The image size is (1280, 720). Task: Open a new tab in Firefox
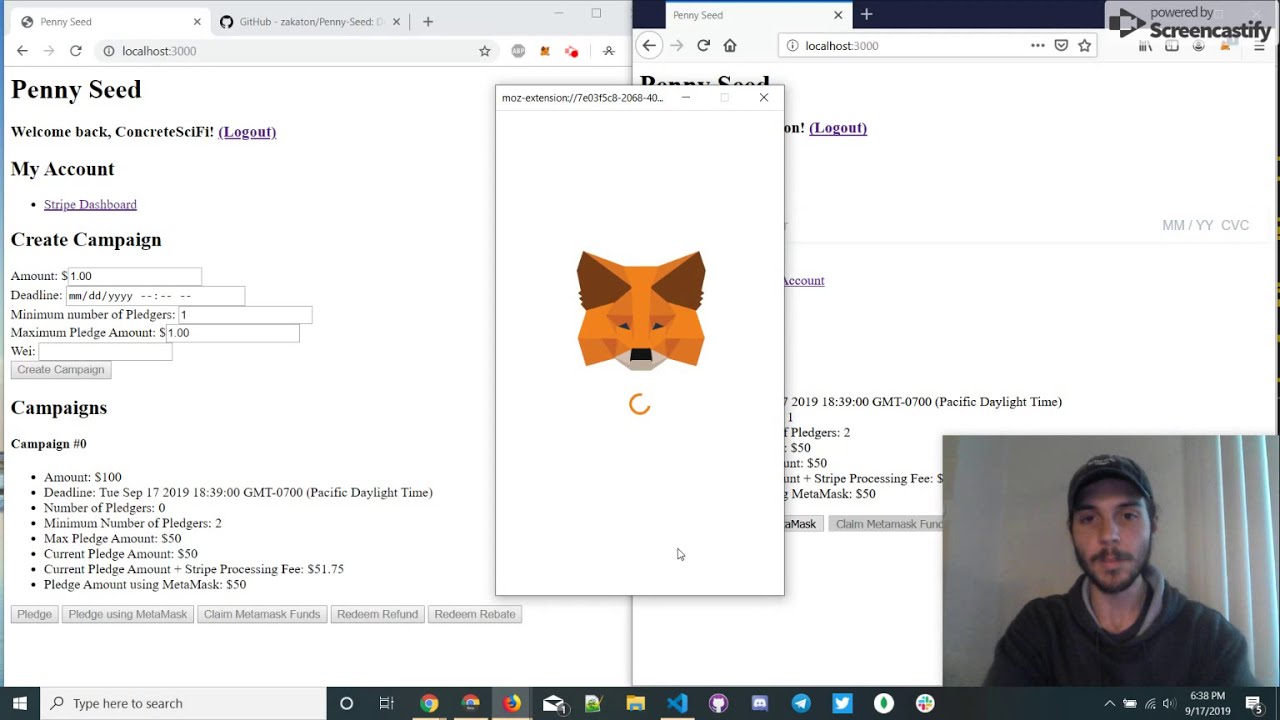866,14
